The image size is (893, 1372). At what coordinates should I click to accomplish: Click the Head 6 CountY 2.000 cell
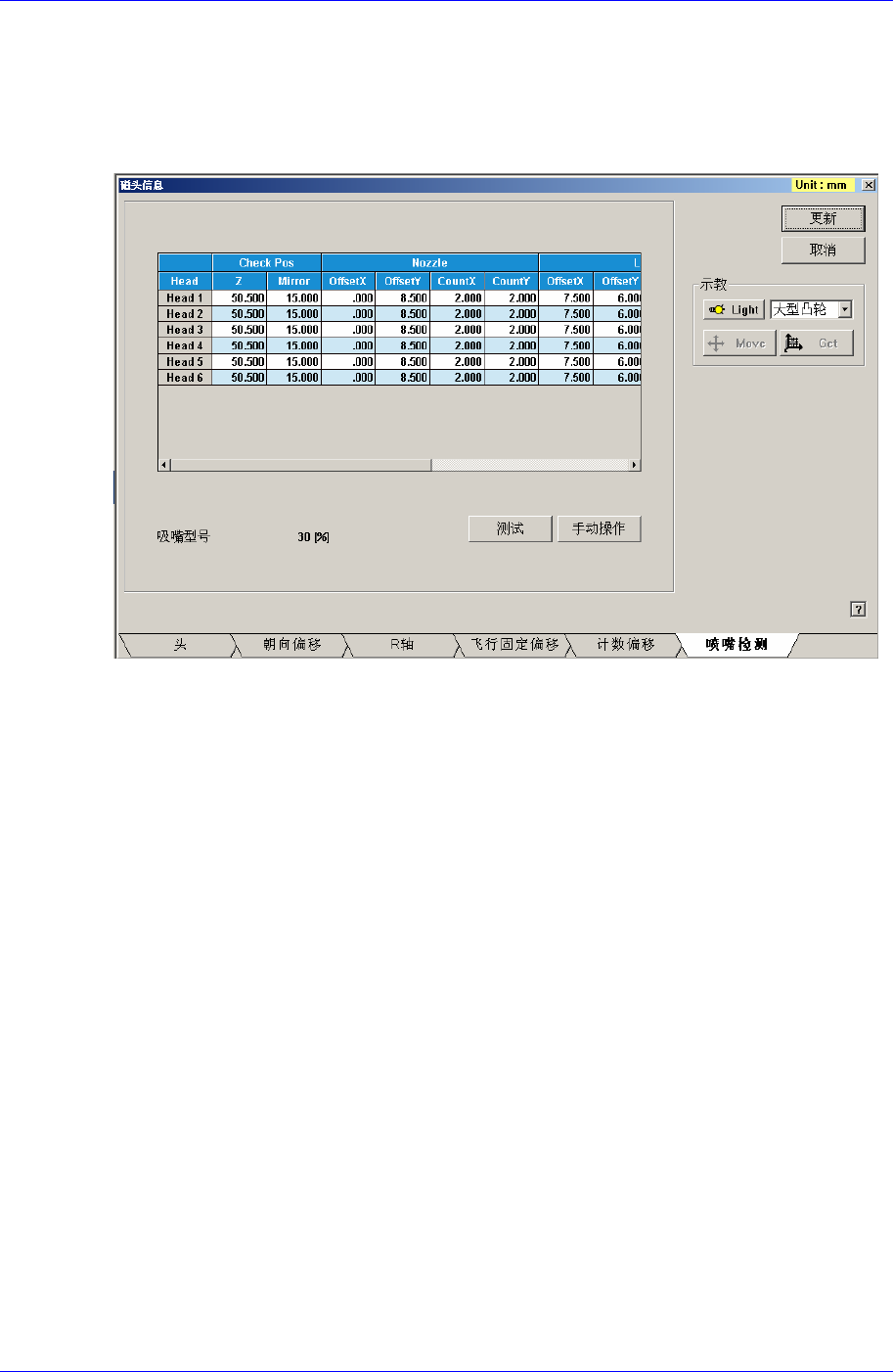click(x=512, y=377)
